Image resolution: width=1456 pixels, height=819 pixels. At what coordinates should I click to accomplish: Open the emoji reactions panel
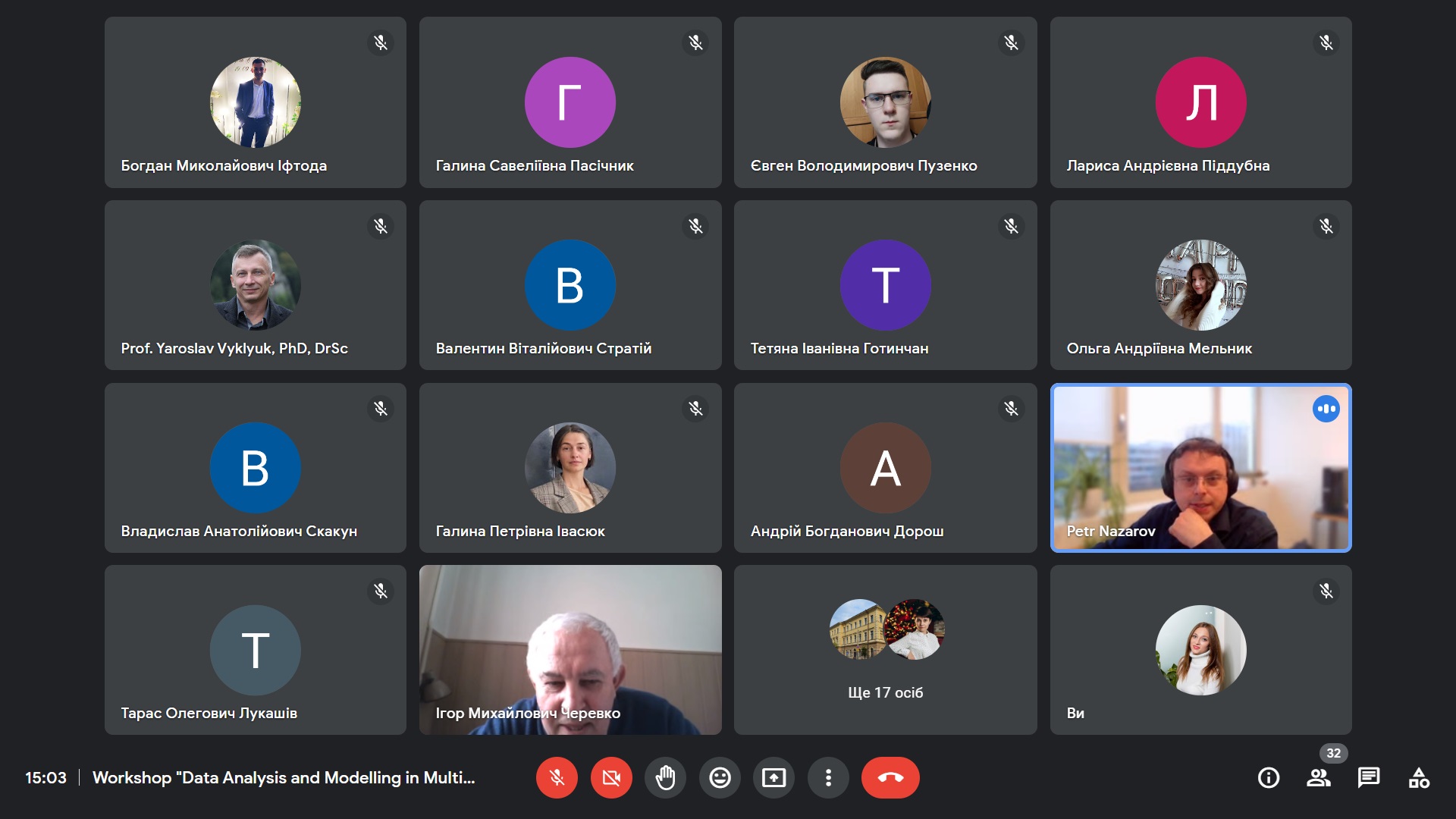tap(720, 777)
